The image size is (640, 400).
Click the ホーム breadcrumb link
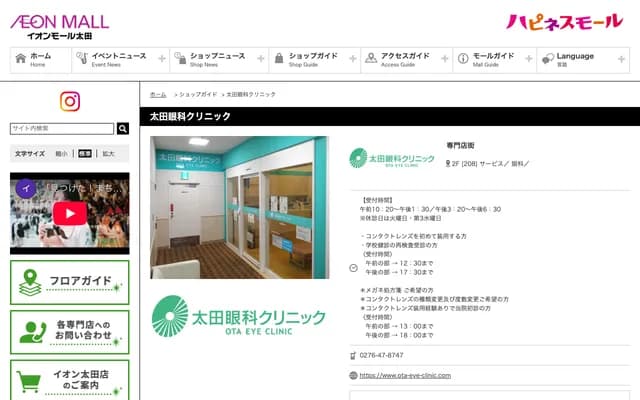tap(158, 94)
